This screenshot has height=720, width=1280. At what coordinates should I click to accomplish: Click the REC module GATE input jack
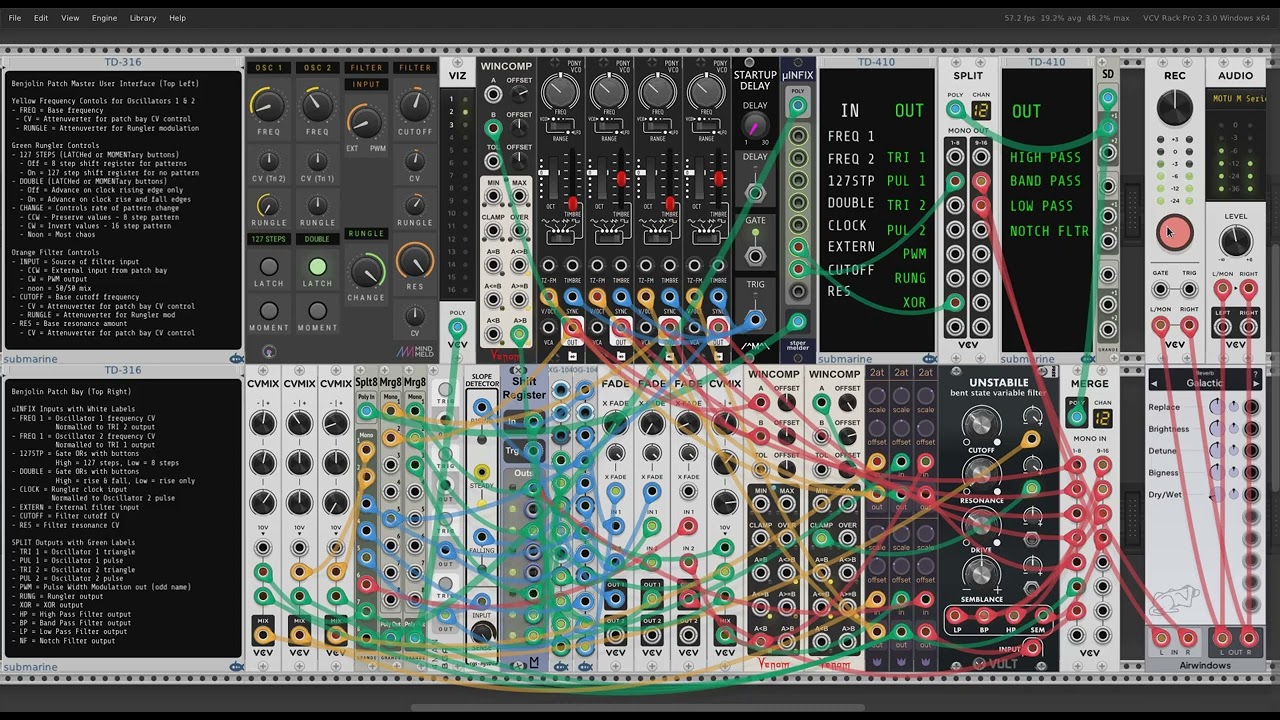1161,290
